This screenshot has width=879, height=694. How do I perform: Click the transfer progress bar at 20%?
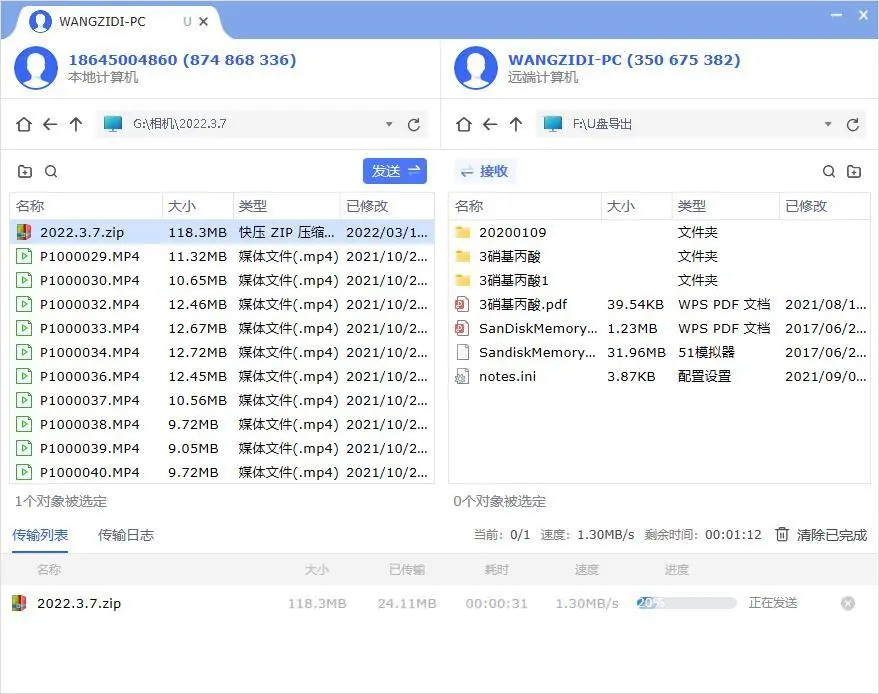coord(685,602)
